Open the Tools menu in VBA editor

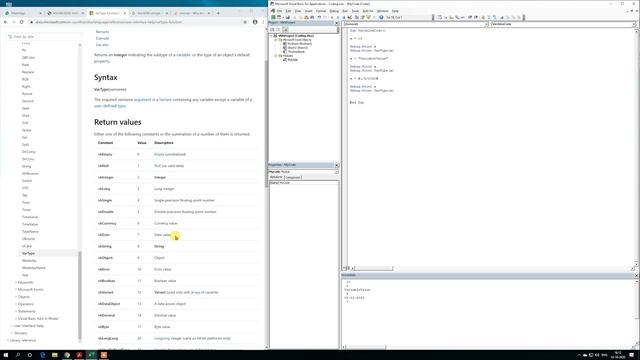355,11
